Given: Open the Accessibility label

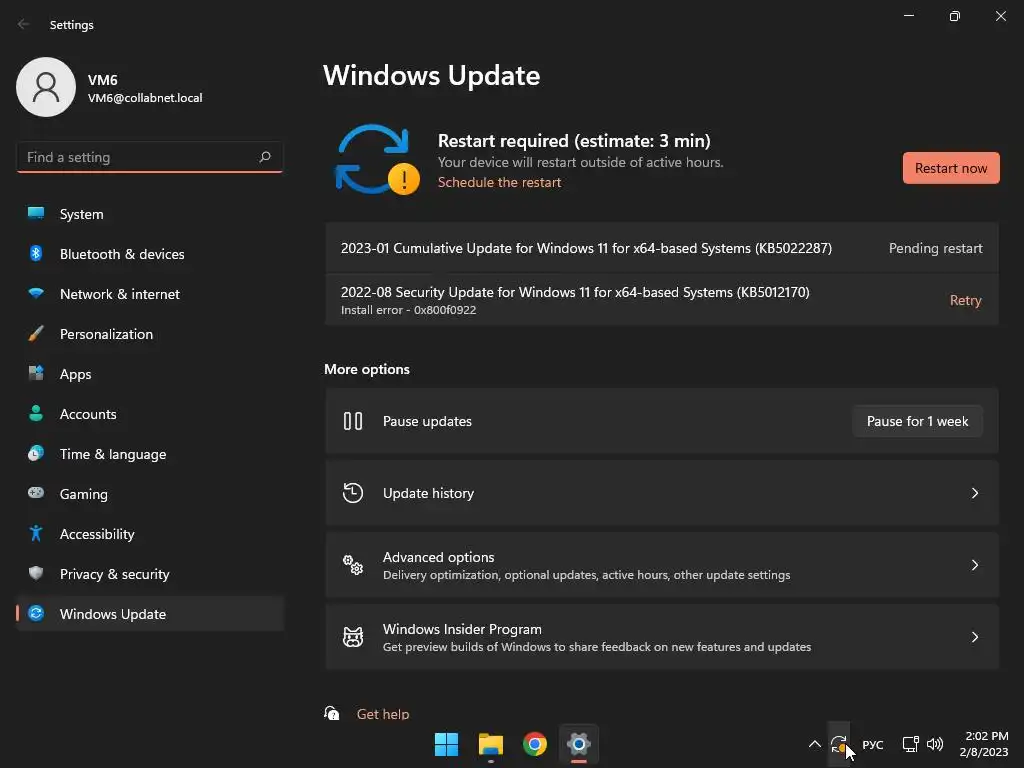Looking at the screenshot, I should tap(97, 534).
